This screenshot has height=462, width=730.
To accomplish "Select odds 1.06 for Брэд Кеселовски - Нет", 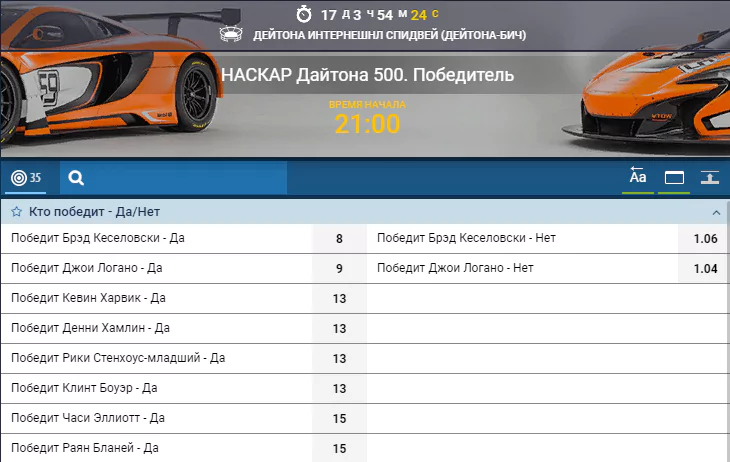I will (705, 239).
